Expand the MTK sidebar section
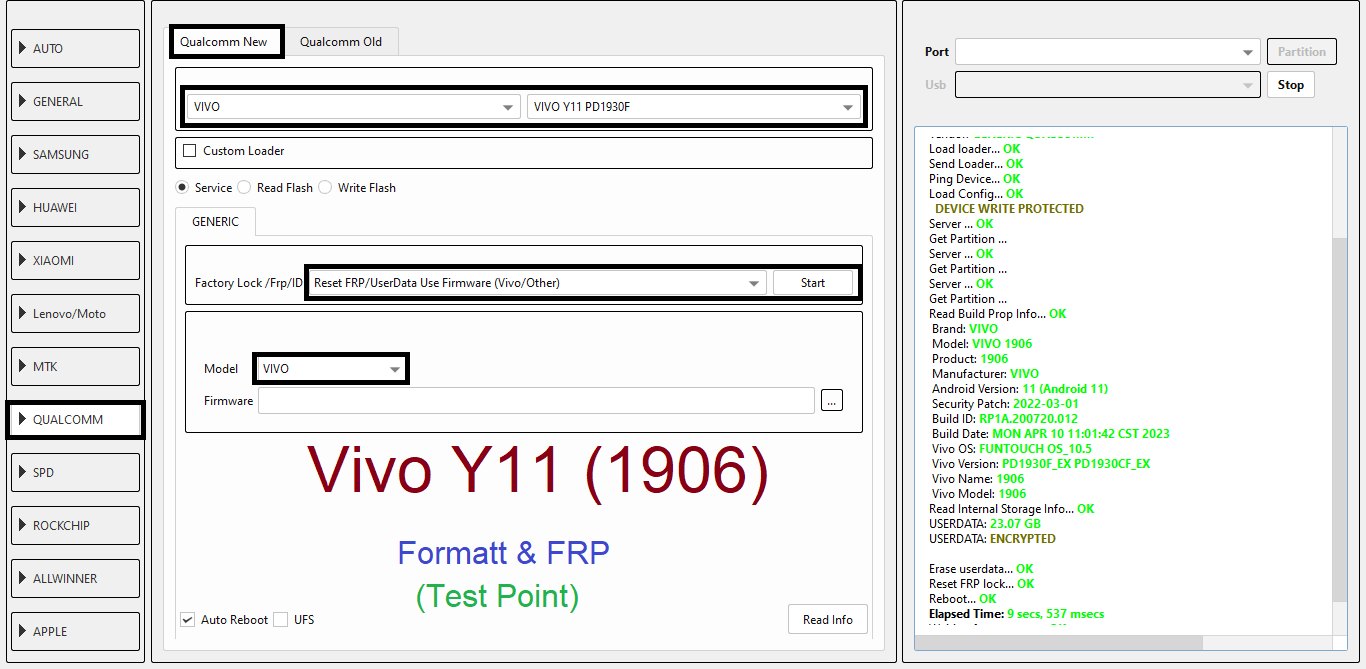 point(76,366)
